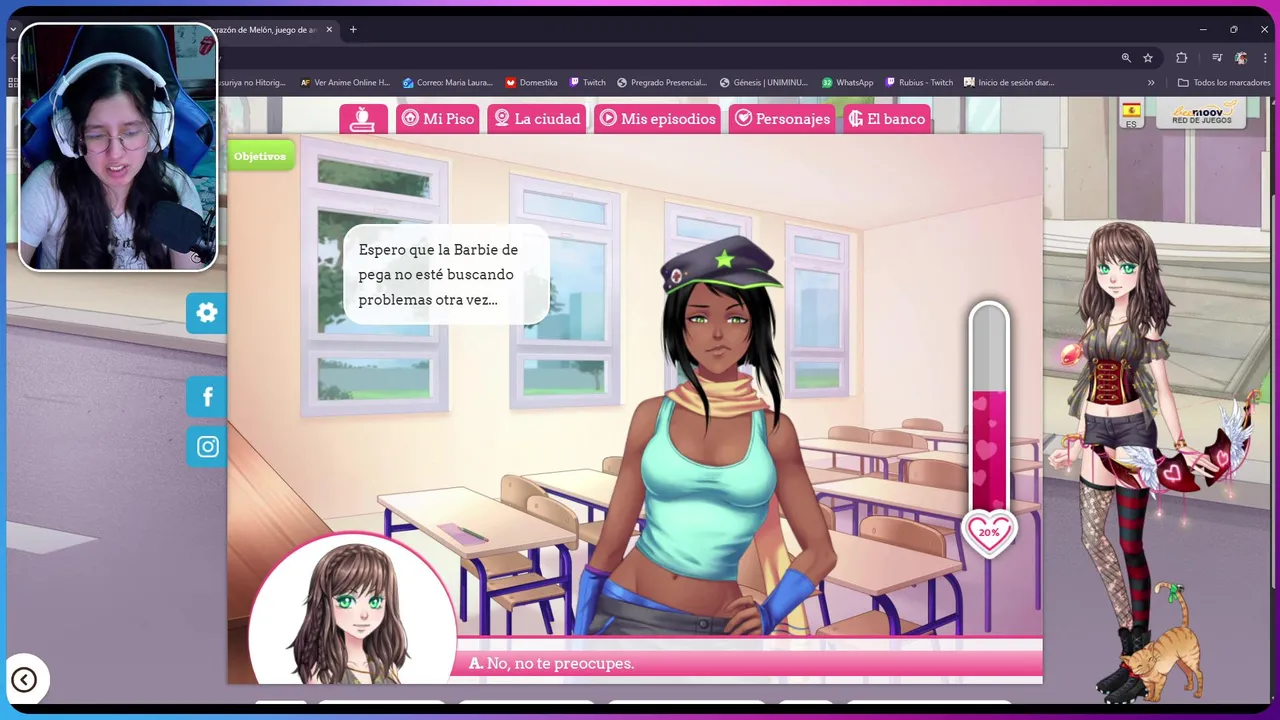Open the Chrome three-dot menu
This screenshot has height=720, width=1280.
pos(1265,58)
